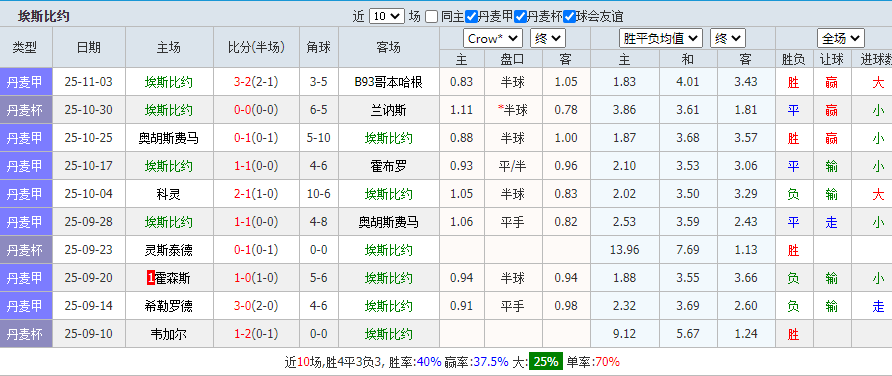This screenshot has width=892, height=376.
Task: Click home odds 9.12 for 韦加尔 match
Action: tap(625, 334)
